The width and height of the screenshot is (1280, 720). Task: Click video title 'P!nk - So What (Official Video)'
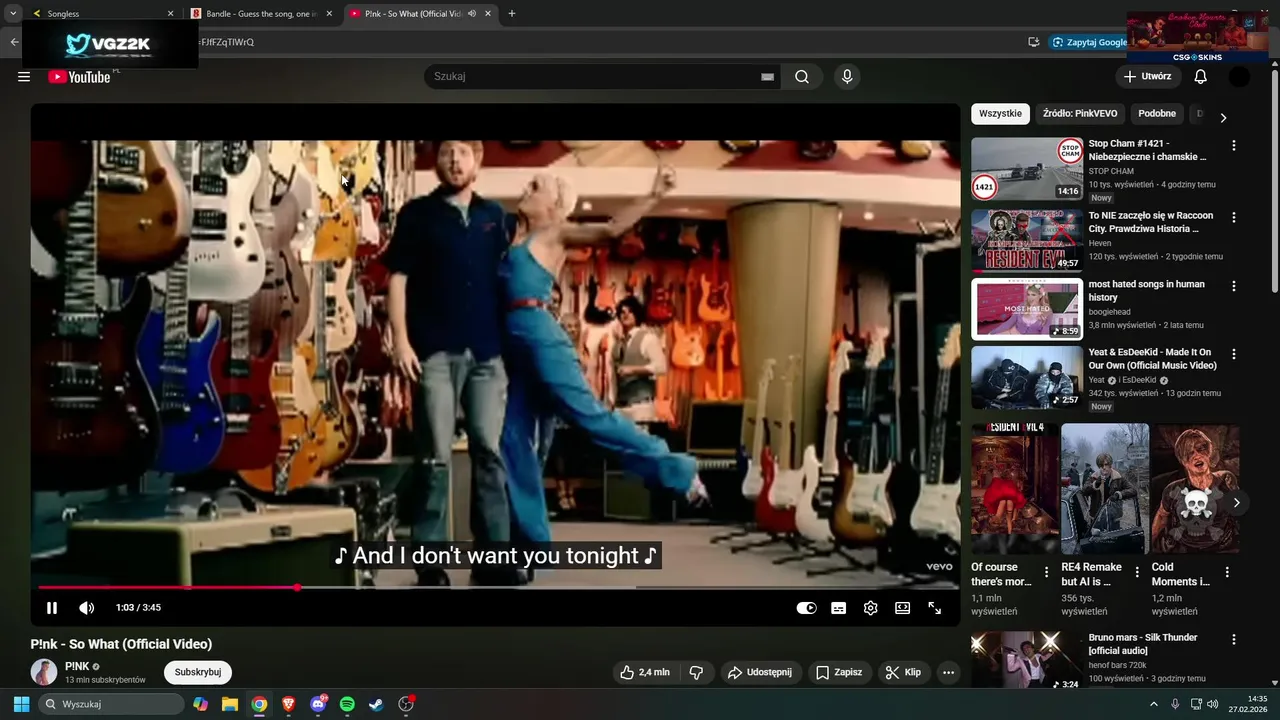pyautogui.click(x=121, y=644)
